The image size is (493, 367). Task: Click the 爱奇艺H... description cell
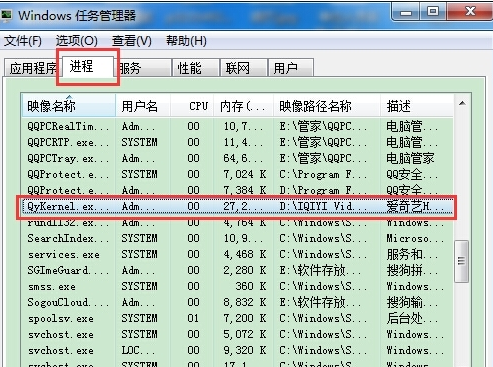(x=415, y=207)
